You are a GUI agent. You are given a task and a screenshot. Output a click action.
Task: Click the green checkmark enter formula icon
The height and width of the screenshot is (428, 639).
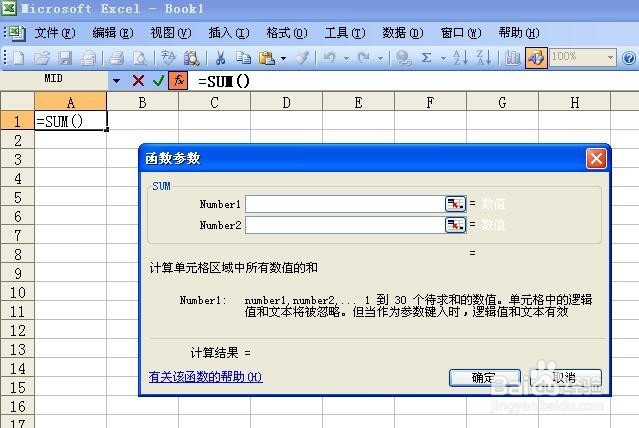158,81
